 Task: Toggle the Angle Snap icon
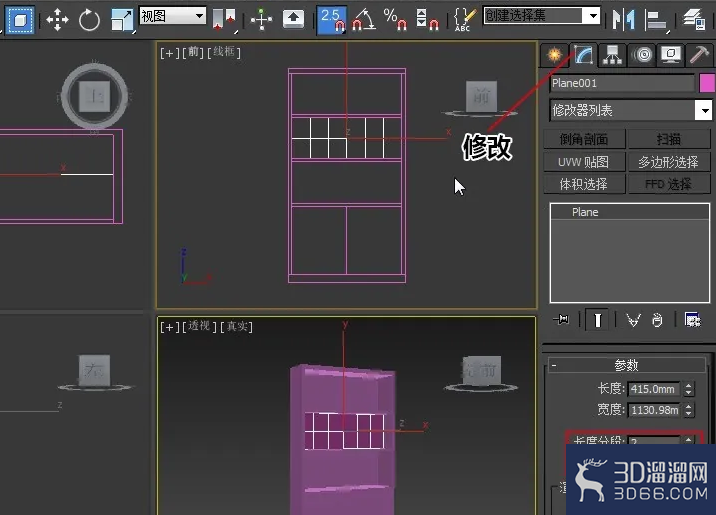coord(364,20)
